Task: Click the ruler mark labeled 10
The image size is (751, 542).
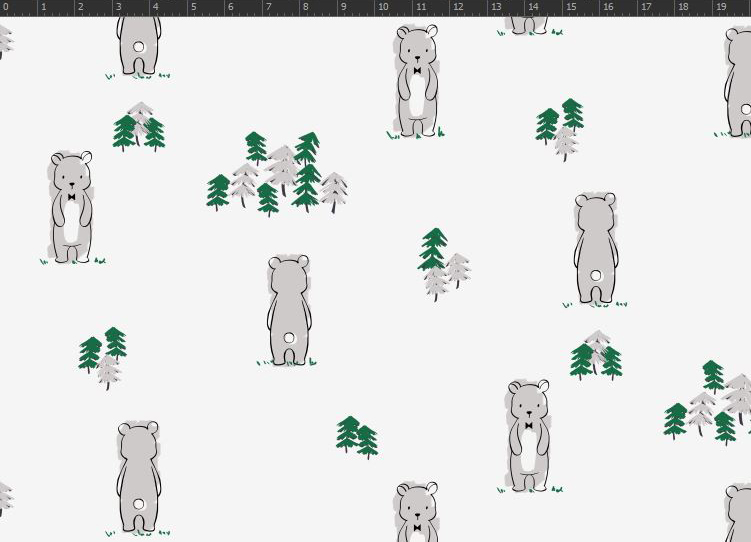Action: point(383,7)
